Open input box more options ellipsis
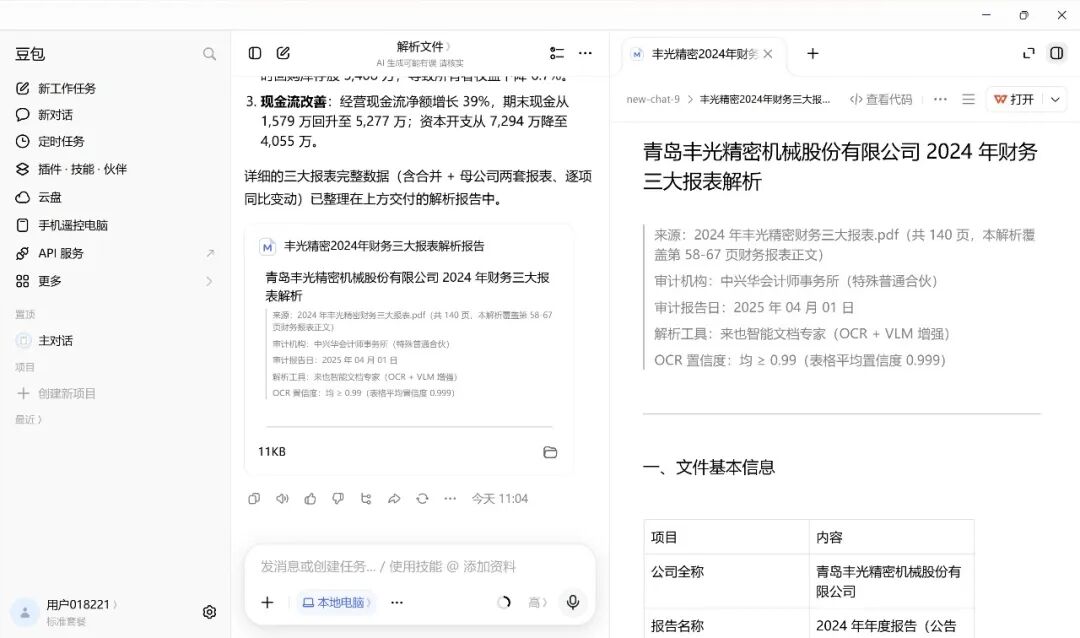The height and width of the screenshot is (638, 1080). click(397, 602)
